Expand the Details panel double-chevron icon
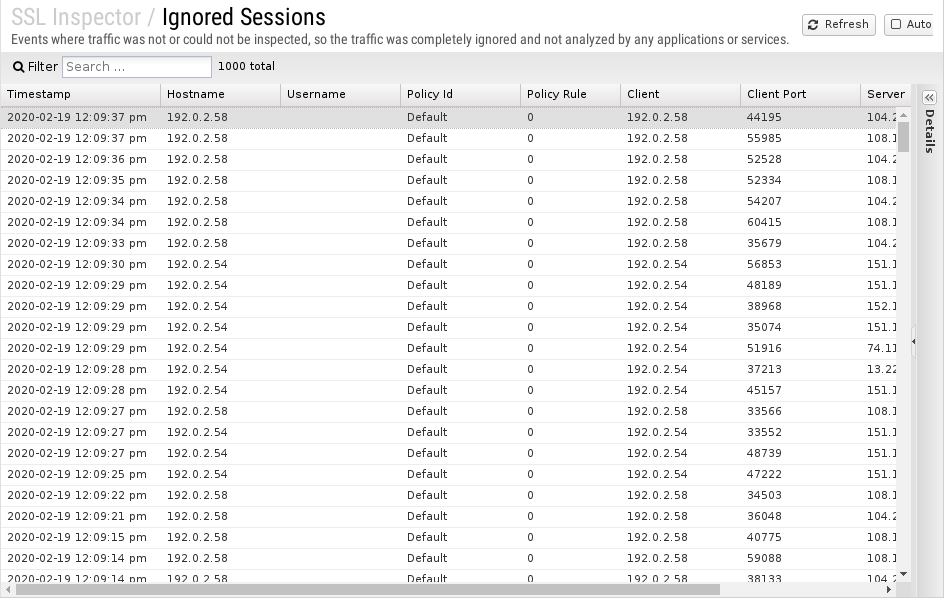944x598 pixels. click(930, 98)
